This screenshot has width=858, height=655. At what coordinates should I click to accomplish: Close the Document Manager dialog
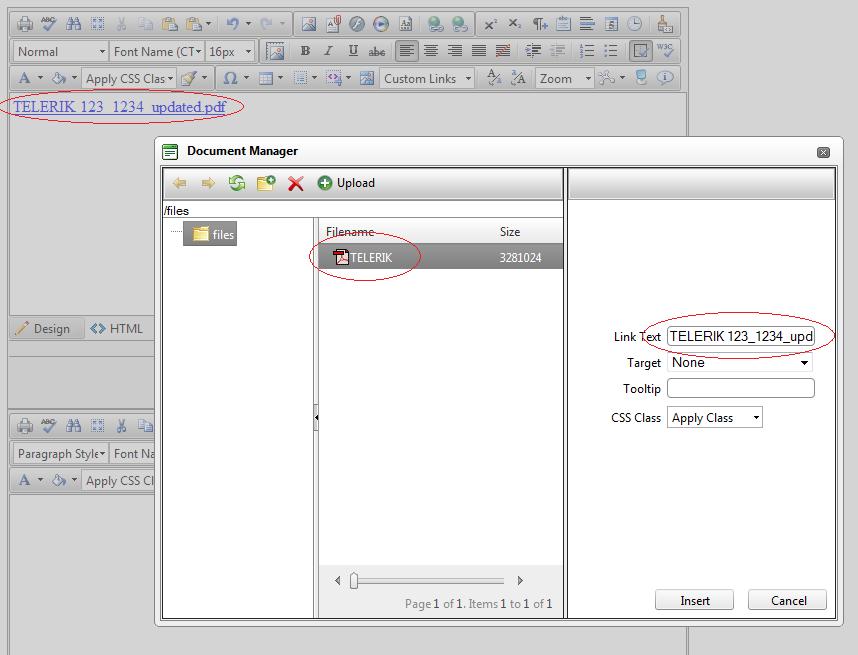coord(823,152)
